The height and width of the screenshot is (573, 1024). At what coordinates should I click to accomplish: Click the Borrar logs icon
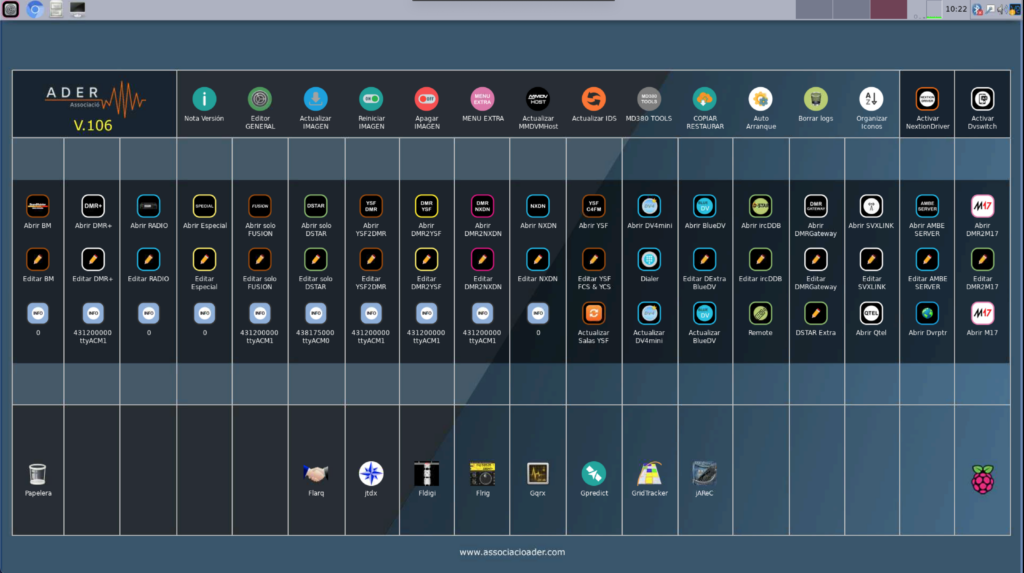tap(816, 99)
